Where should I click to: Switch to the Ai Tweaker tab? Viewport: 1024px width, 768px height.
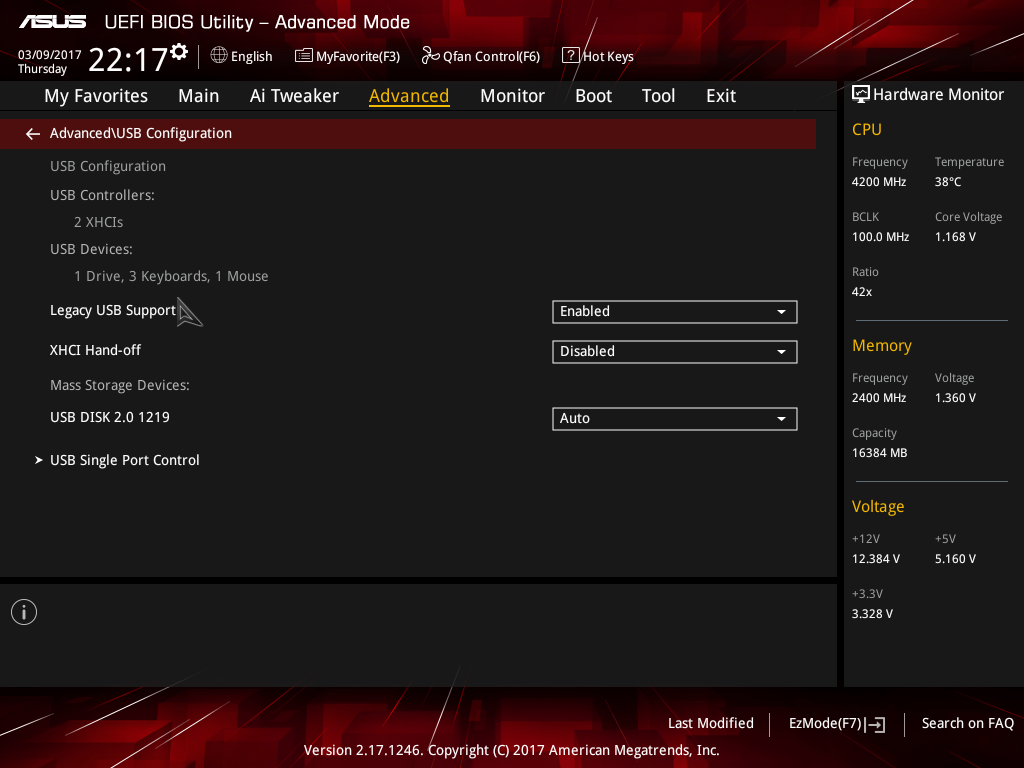(x=294, y=96)
